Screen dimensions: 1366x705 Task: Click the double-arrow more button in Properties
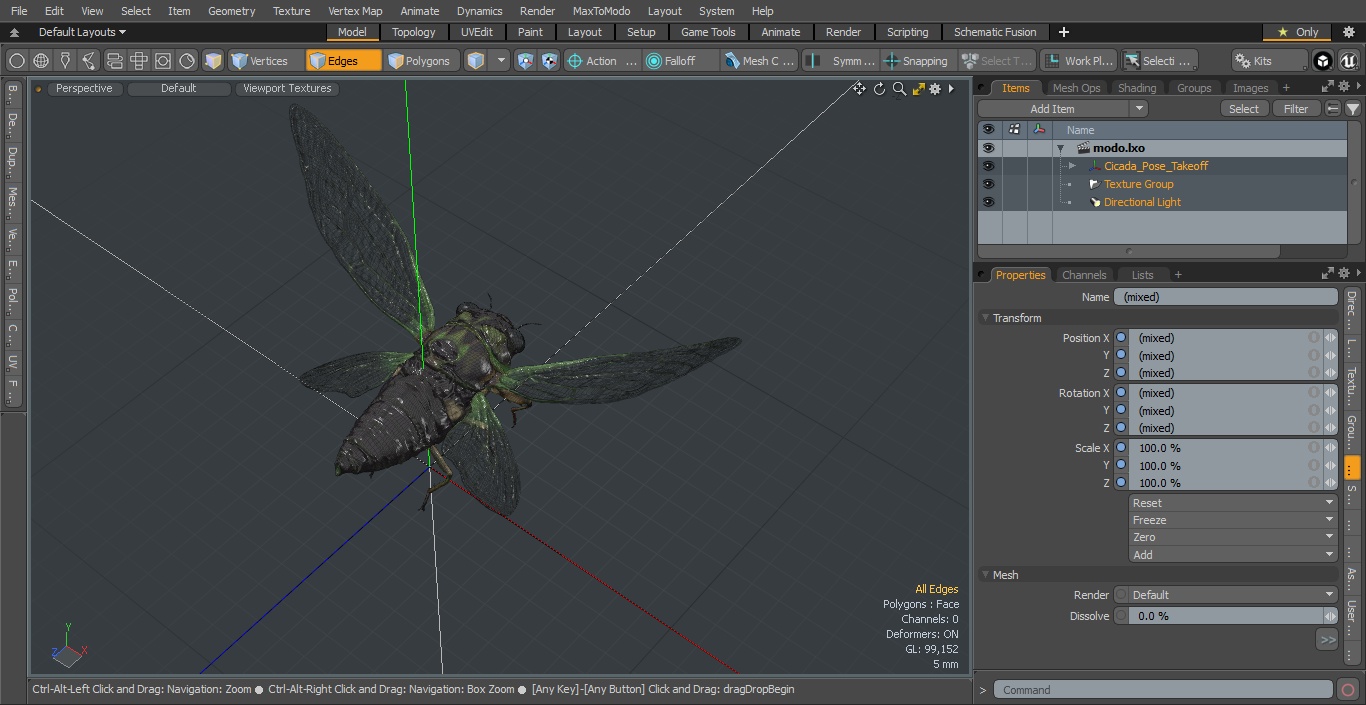pos(1327,639)
